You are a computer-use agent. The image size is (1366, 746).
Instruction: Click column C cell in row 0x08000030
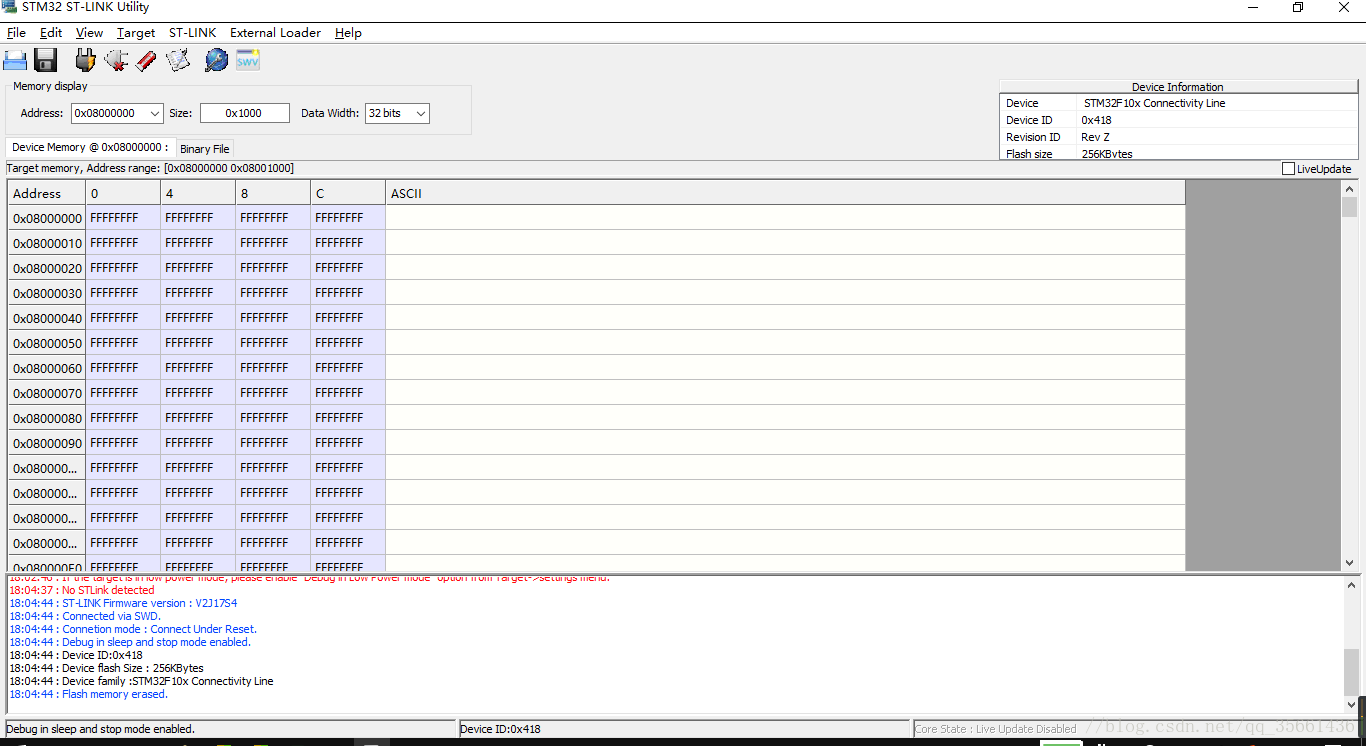pos(348,293)
